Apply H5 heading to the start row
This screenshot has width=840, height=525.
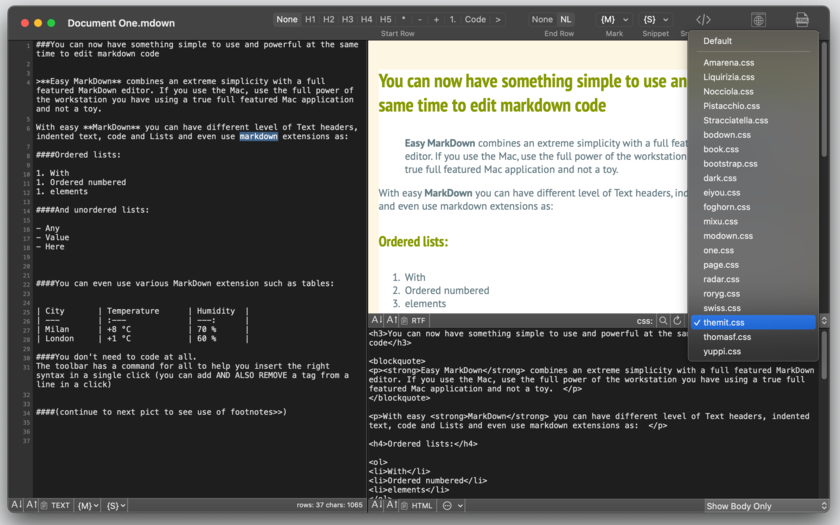pyautogui.click(x=385, y=19)
